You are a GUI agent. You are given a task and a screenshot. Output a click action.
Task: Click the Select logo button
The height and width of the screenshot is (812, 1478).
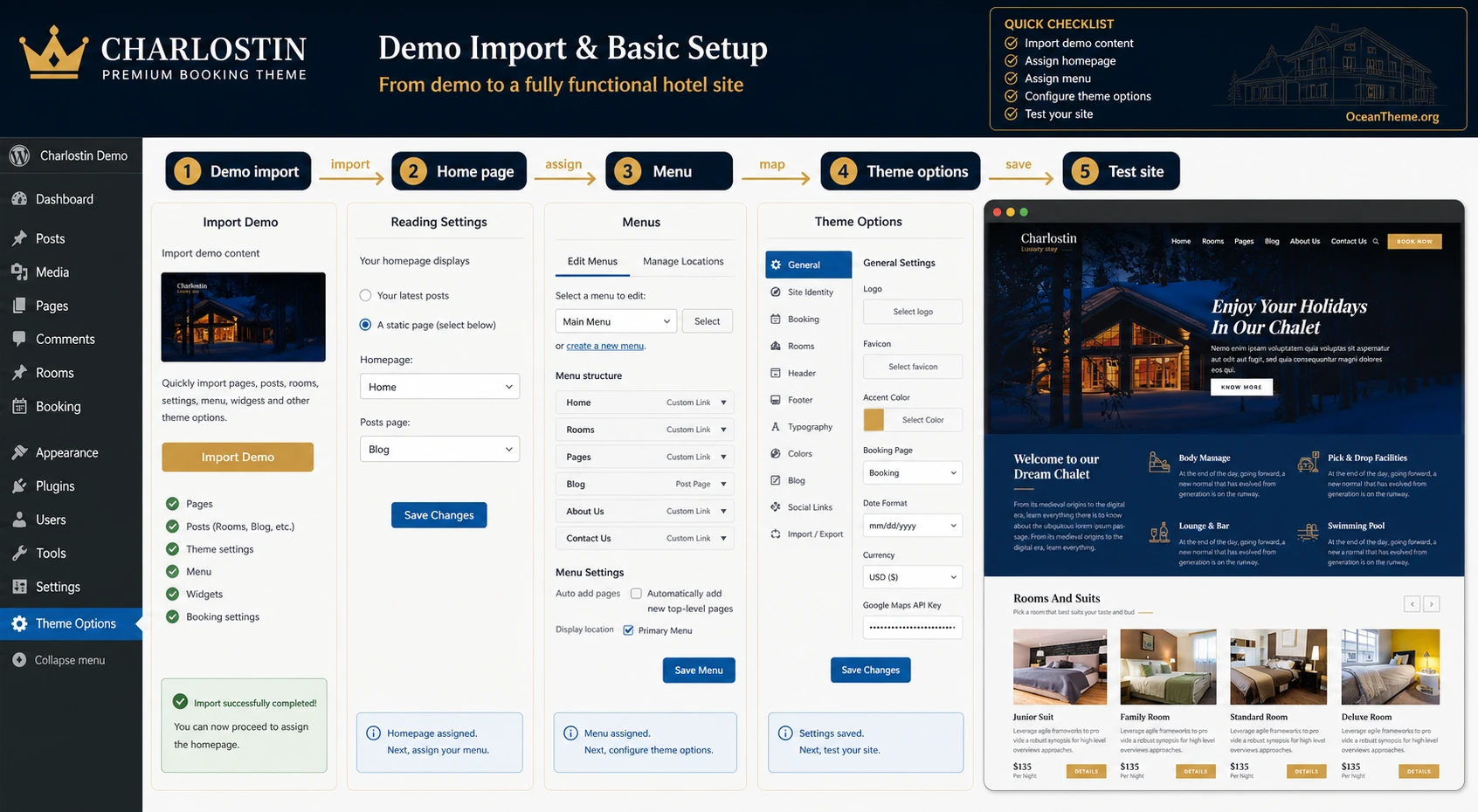[x=912, y=312]
